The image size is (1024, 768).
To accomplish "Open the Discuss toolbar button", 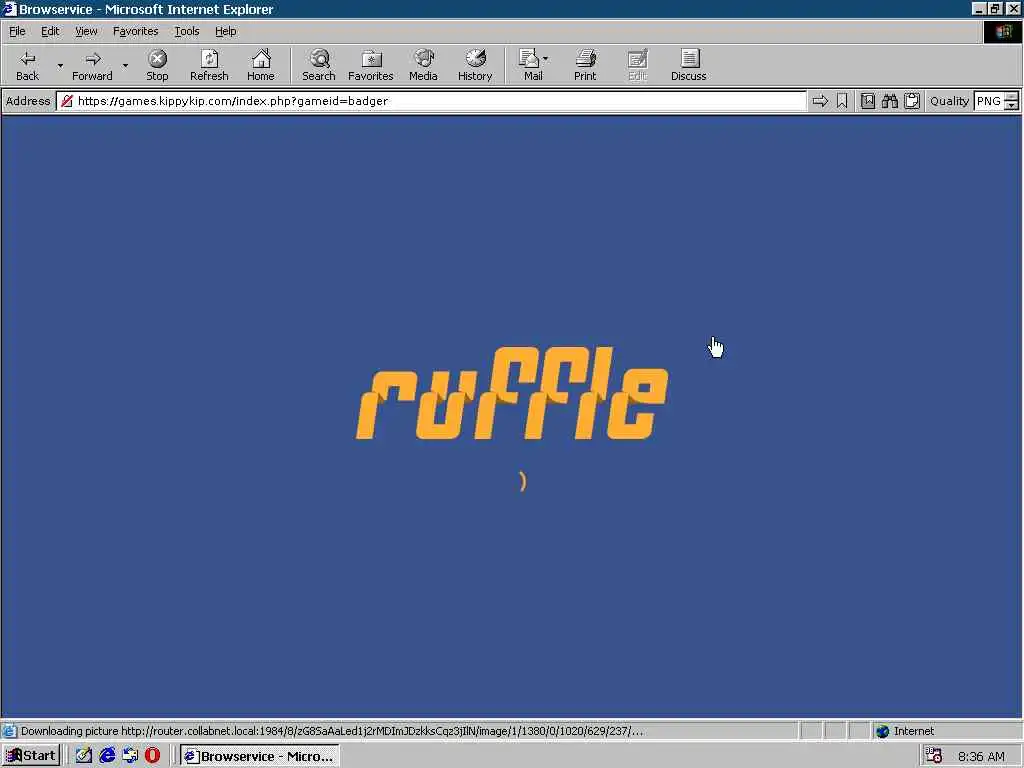I will [x=688, y=65].
